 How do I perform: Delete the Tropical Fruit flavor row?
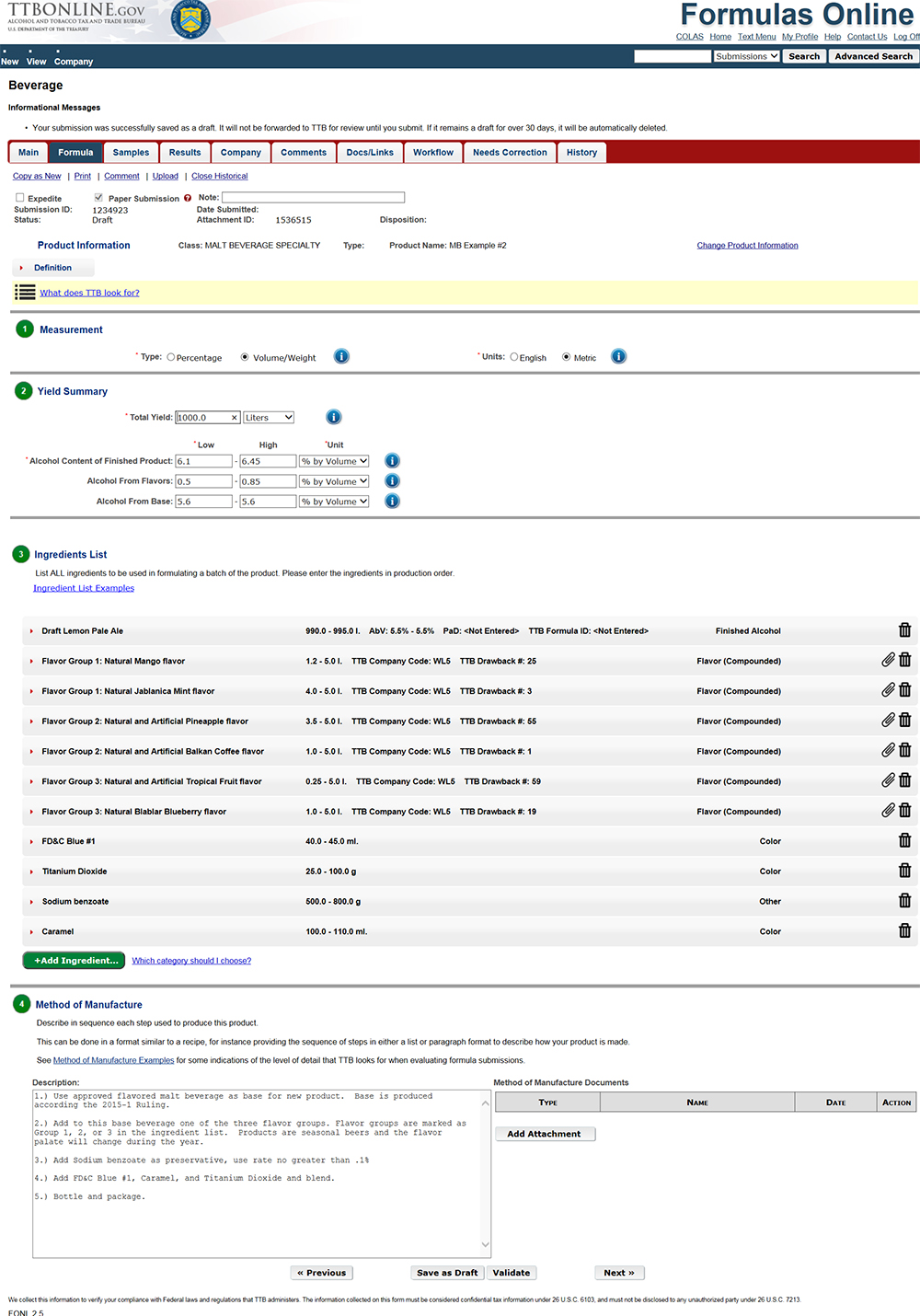click(904, 780)
